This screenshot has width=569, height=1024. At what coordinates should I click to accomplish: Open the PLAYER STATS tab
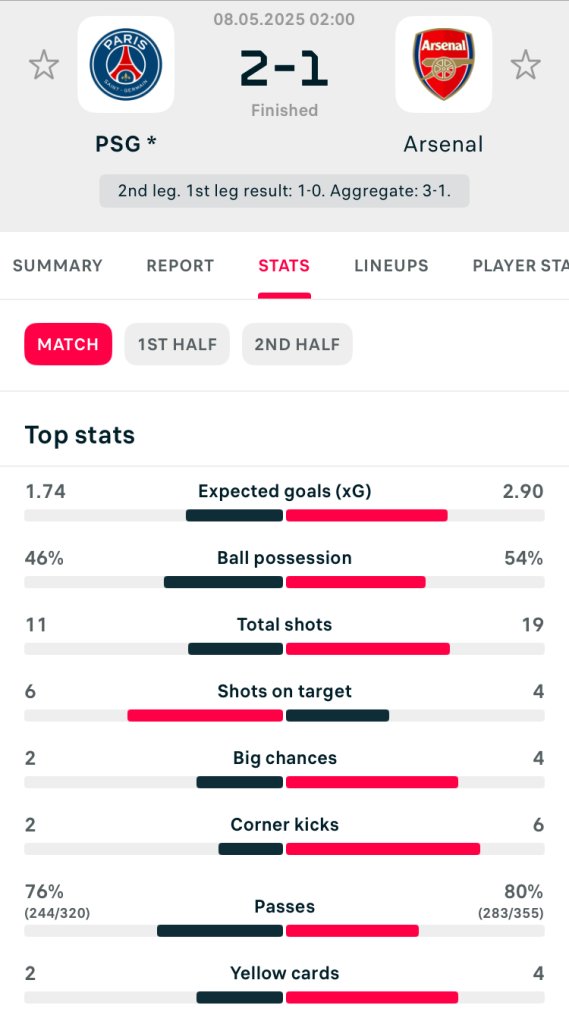[x=520, y=266]
